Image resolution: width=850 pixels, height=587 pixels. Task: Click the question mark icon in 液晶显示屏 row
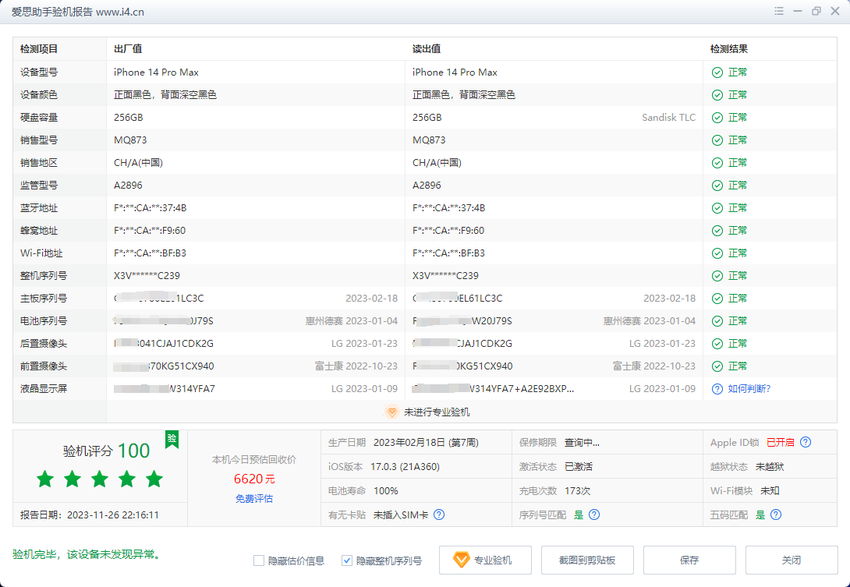click(x=717, y=389)
